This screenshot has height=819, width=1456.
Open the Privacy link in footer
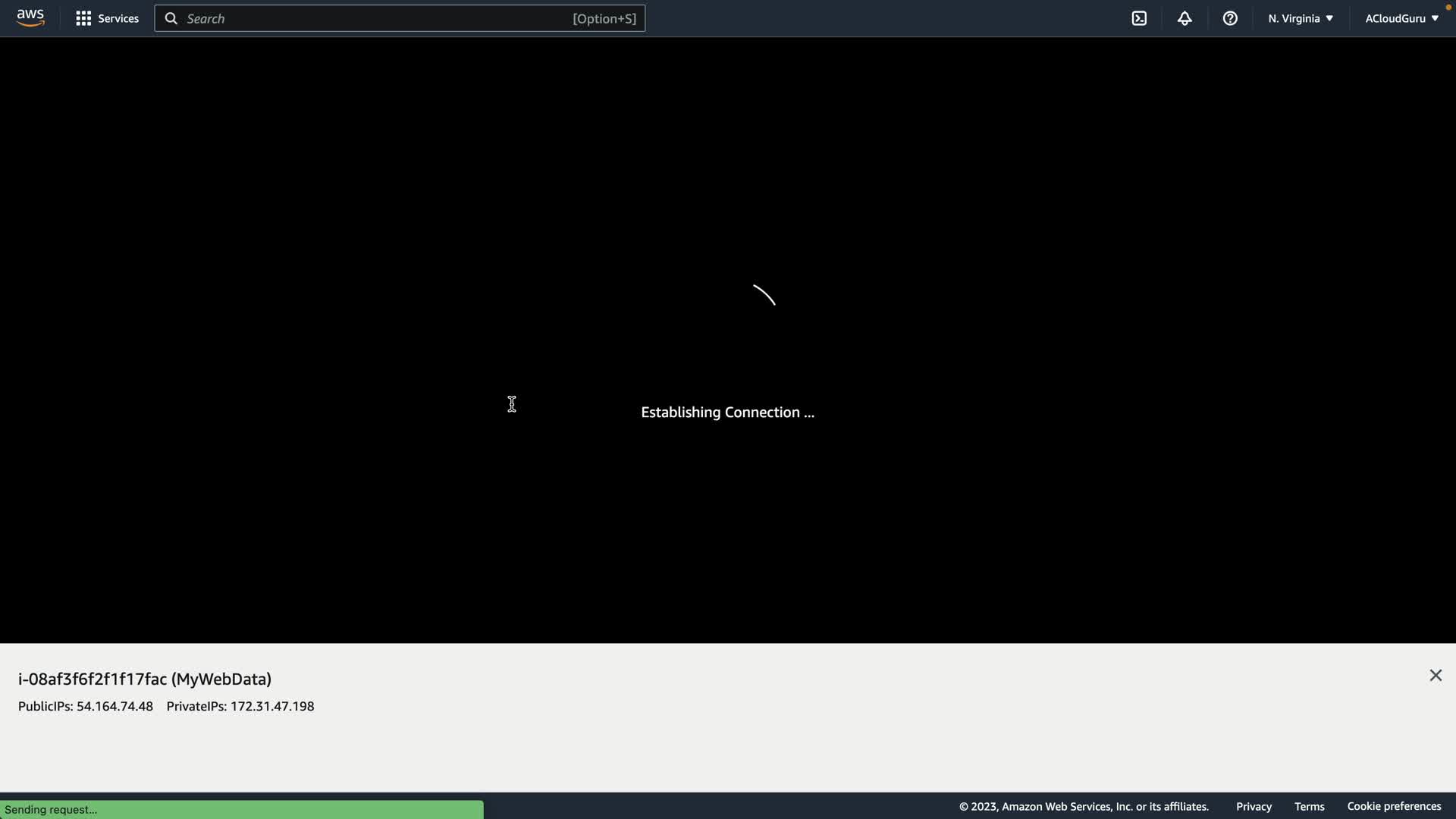[x=1254, y=806]
